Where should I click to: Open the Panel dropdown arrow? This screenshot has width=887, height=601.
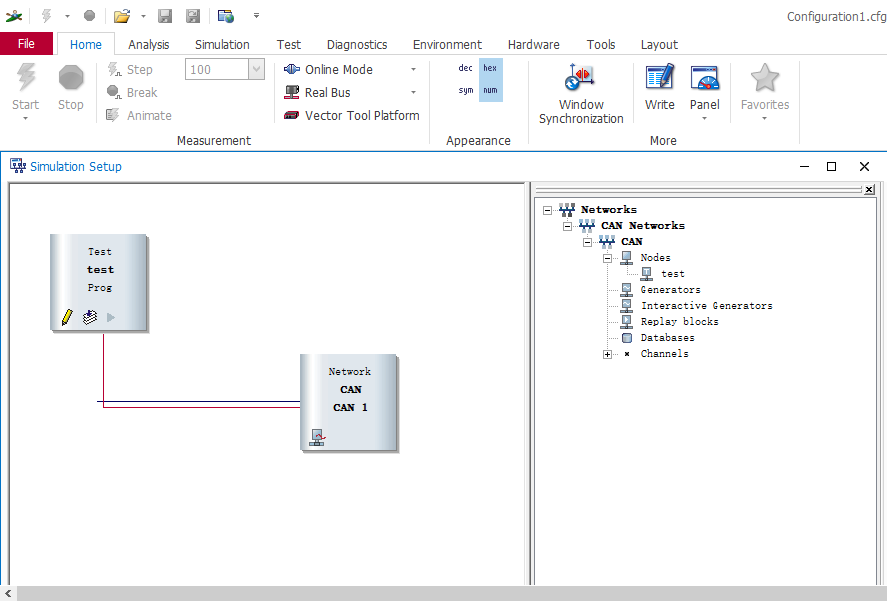point(704,118)
